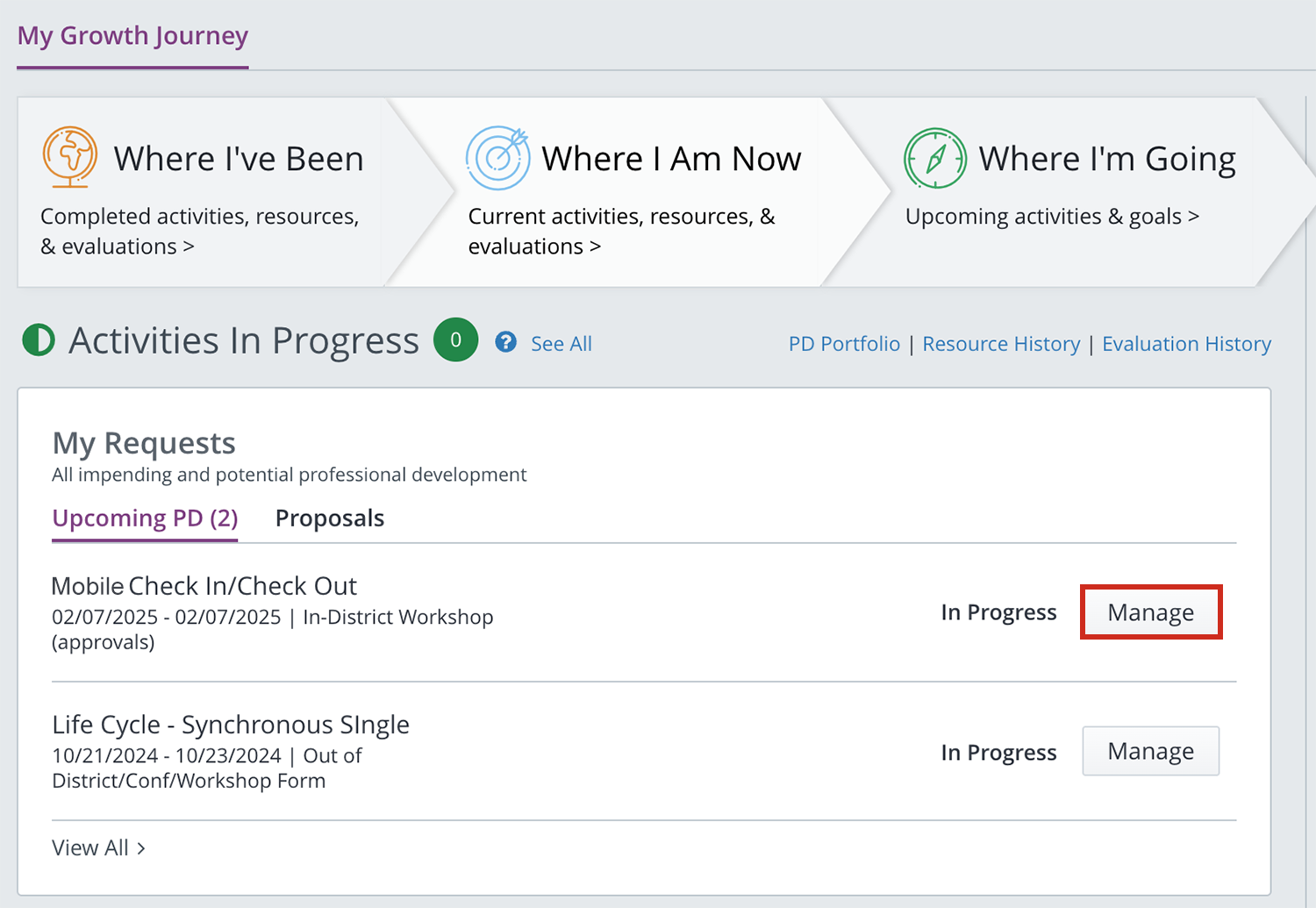Image resolution: width=1316 pixels, height=908 pixels.
Task: Click Life Cycle - Synchronous SIngle title
Action: click(x=231, y=725)
